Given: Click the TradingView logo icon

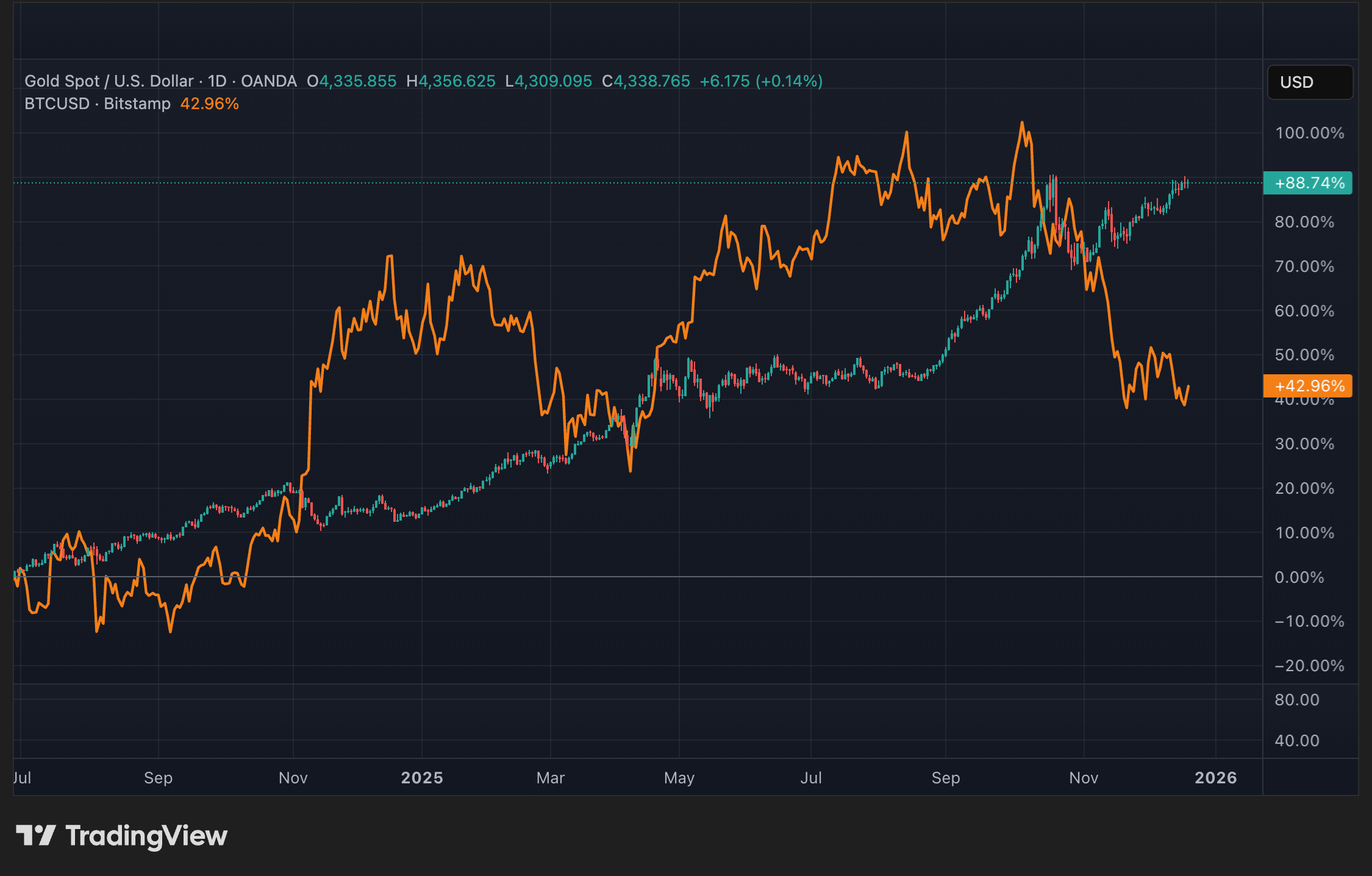Looking at the screenshot, I should 35,835.
